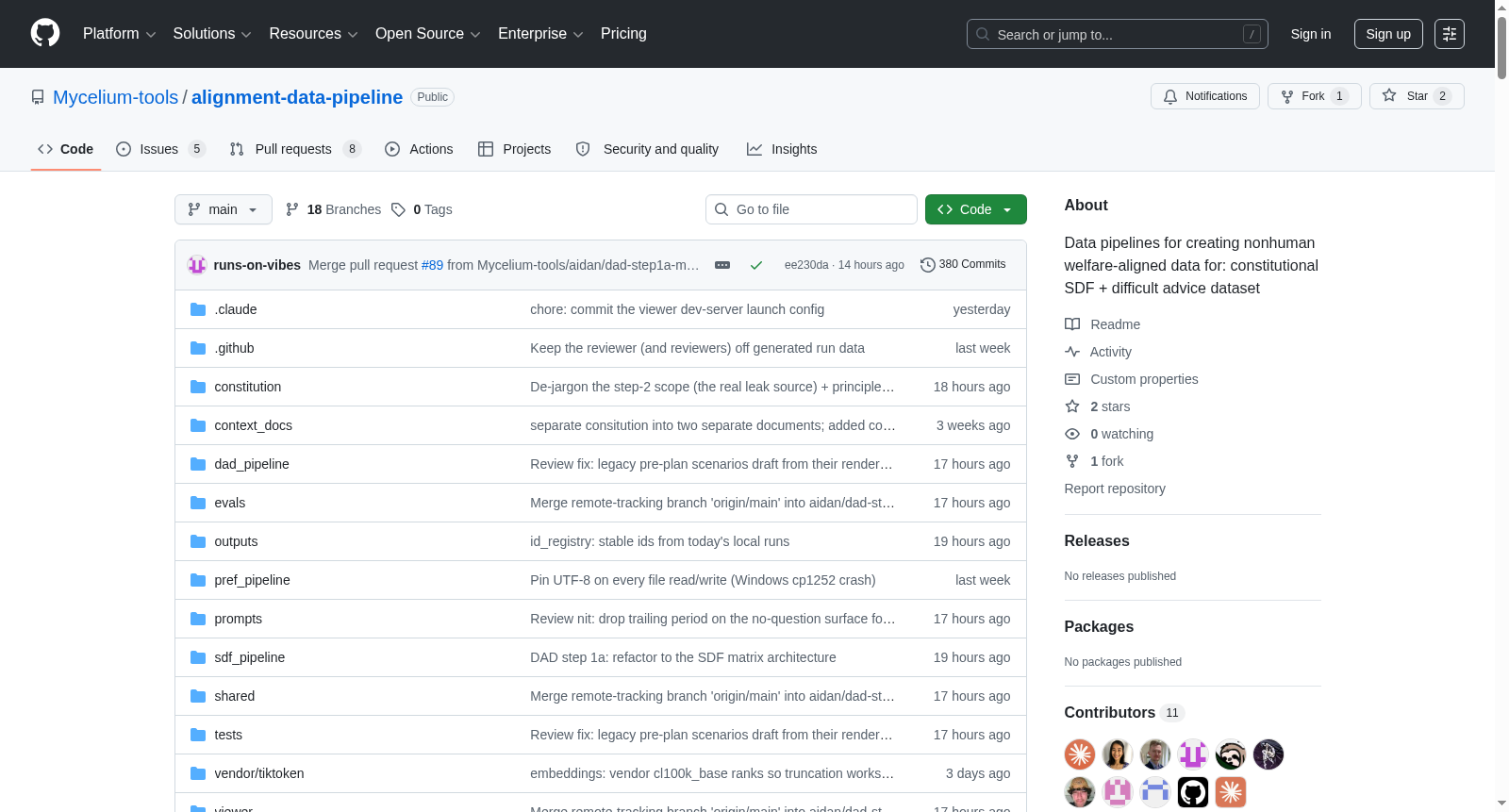This screenshot has height=812, width=1509.
Task: Open the Contributors heading link
Action: pyautogui.click(x=1123, y=712)
